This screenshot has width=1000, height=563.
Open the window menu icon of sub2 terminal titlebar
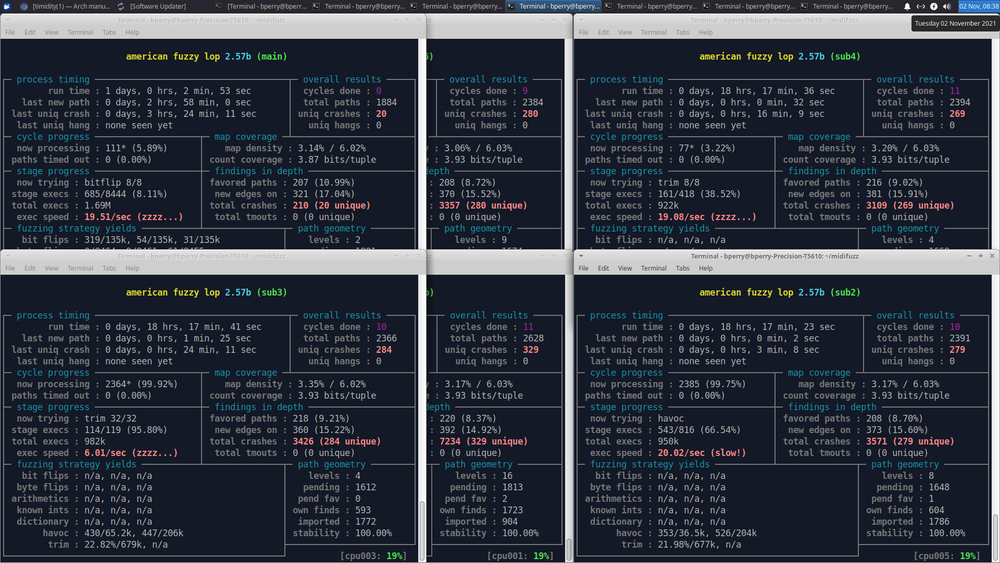581,256
